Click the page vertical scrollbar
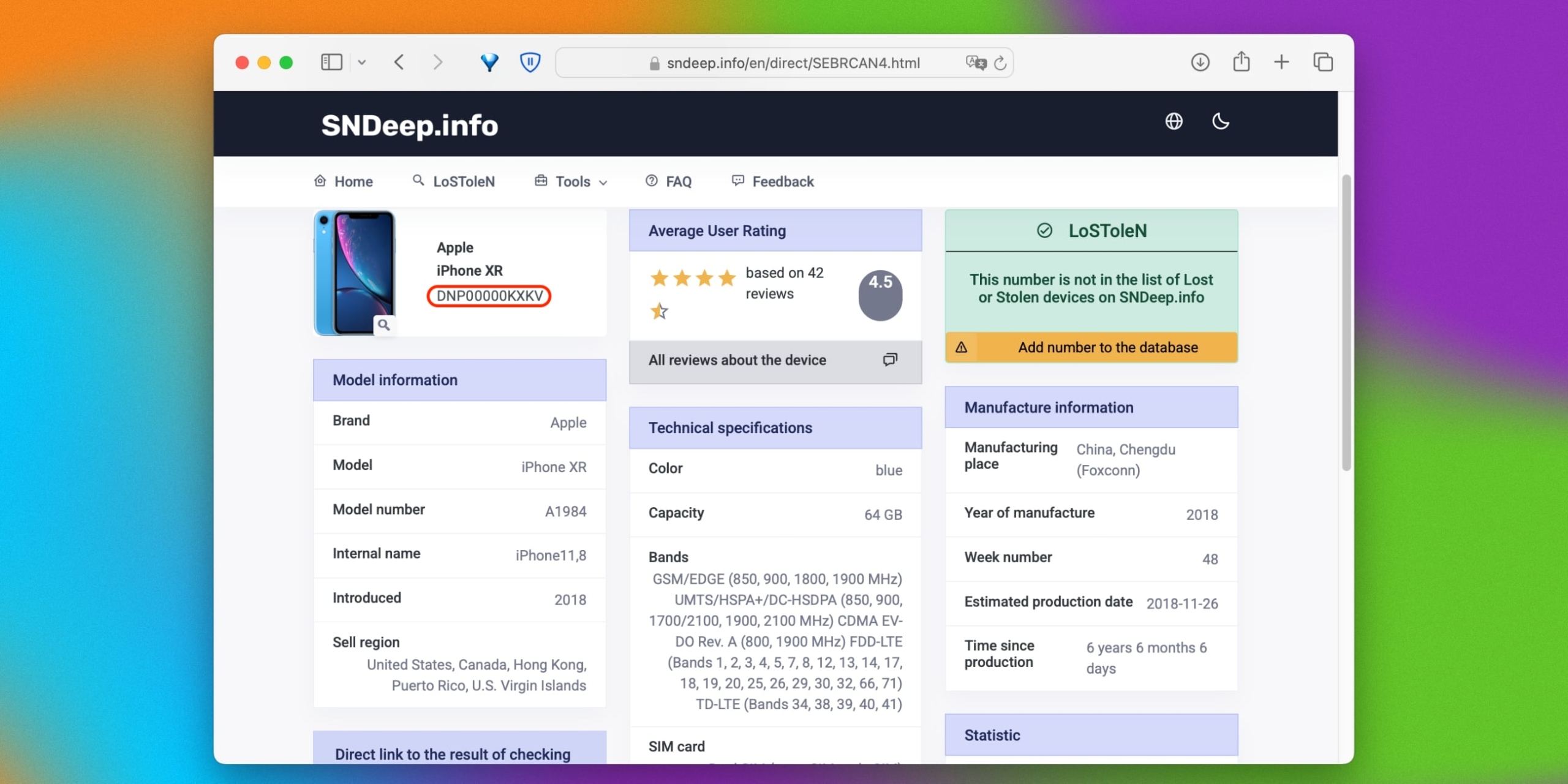This screenshot has width=1568, height=784. click(x=1346, y=323)
